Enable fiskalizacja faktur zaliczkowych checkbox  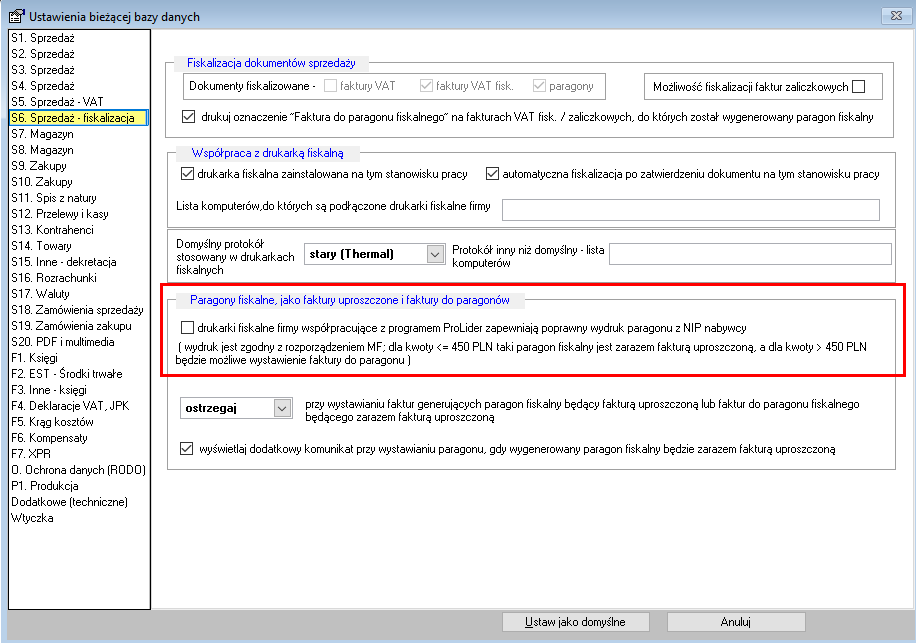tap(858, 86)
